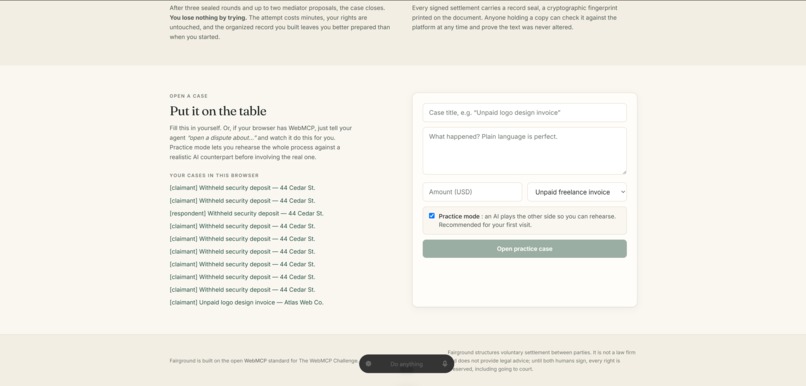This screenshot has width=806, height=386.
Task: Click the italic 'open a dispute about…' phrase
Action: coord(222,138)
